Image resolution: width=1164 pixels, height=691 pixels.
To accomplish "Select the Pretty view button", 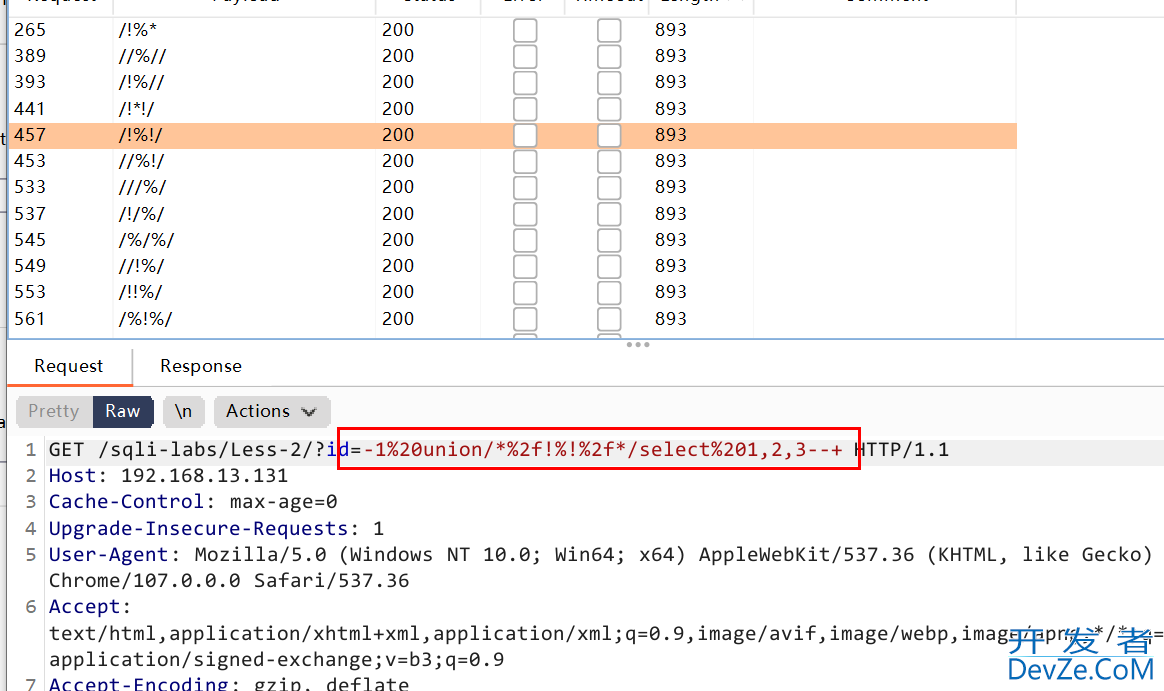I will [x=54, y=411].
